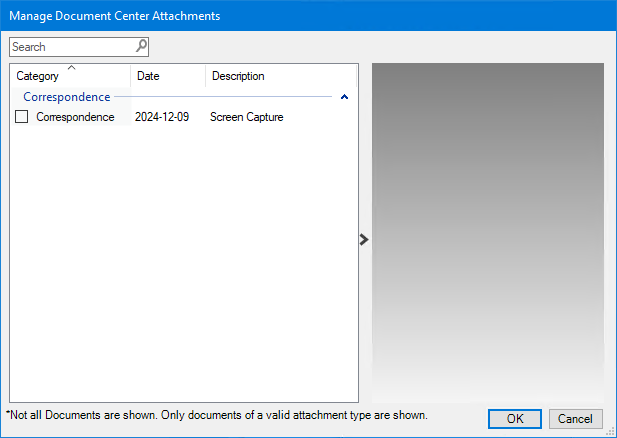Click the valid attachment type footnote text
Image resolution: width=617 pixels, height=438 pixels.
pyautogui.click(x=216, y=414)
